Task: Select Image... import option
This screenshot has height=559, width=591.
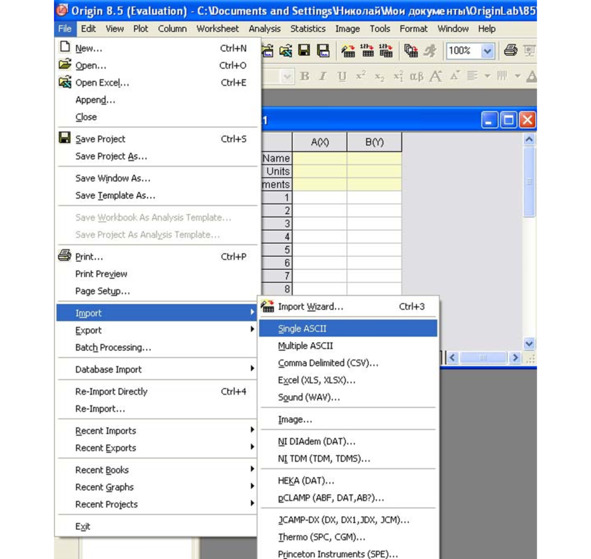Action: [x=348, y=419]
